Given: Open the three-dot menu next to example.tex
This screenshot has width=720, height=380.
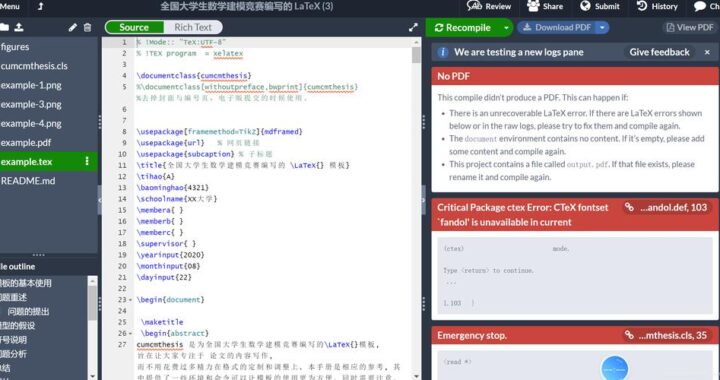Looking at the screenshot, I should pyautogui.click(x=87, y=161).
